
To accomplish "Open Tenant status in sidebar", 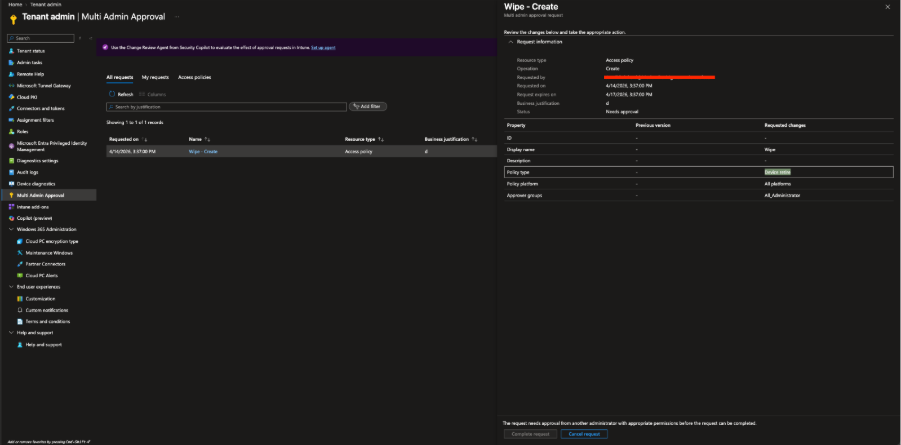I will pos(30,50).
